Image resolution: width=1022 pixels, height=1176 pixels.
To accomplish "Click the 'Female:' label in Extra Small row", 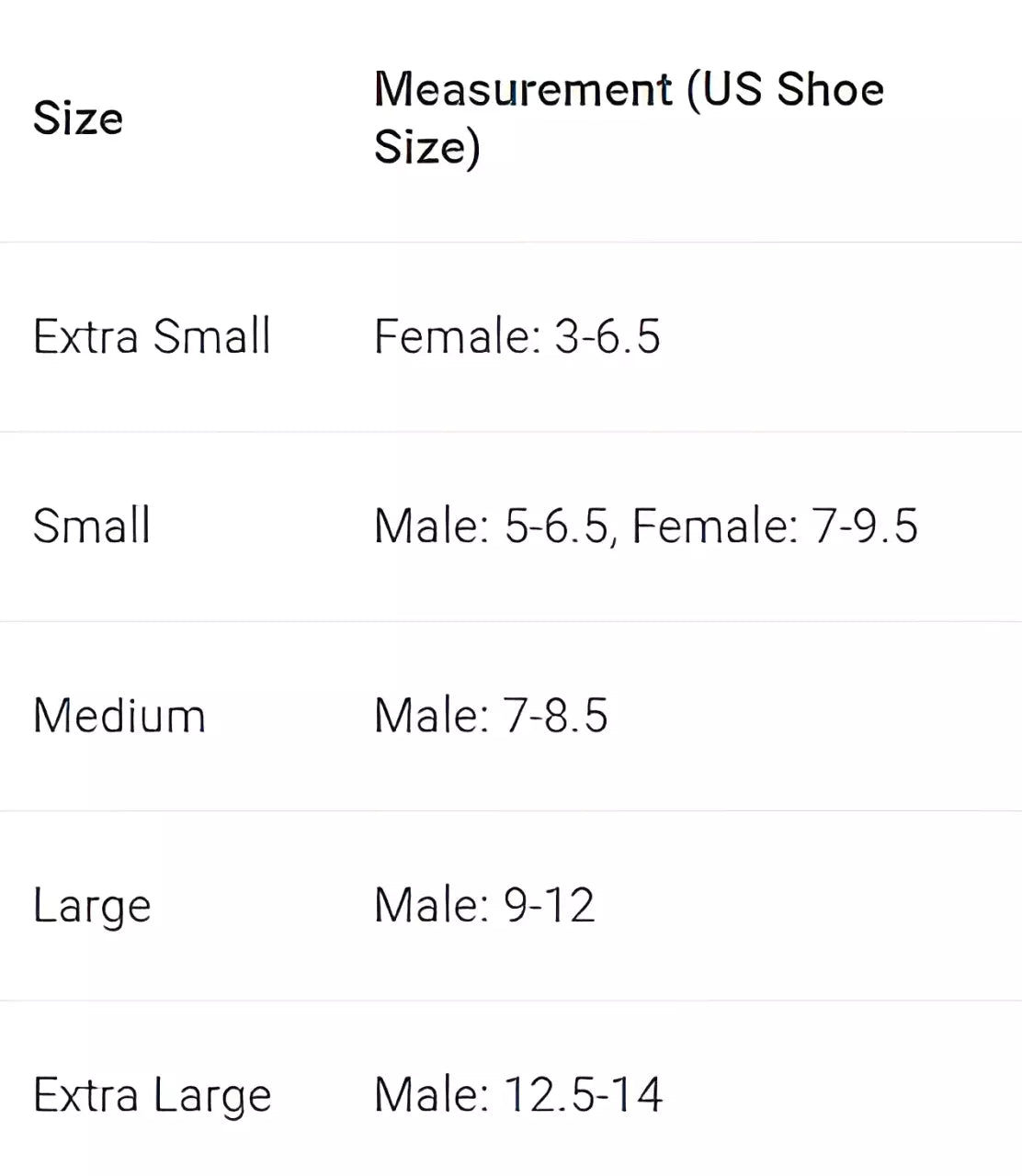I will click(457, 336).
